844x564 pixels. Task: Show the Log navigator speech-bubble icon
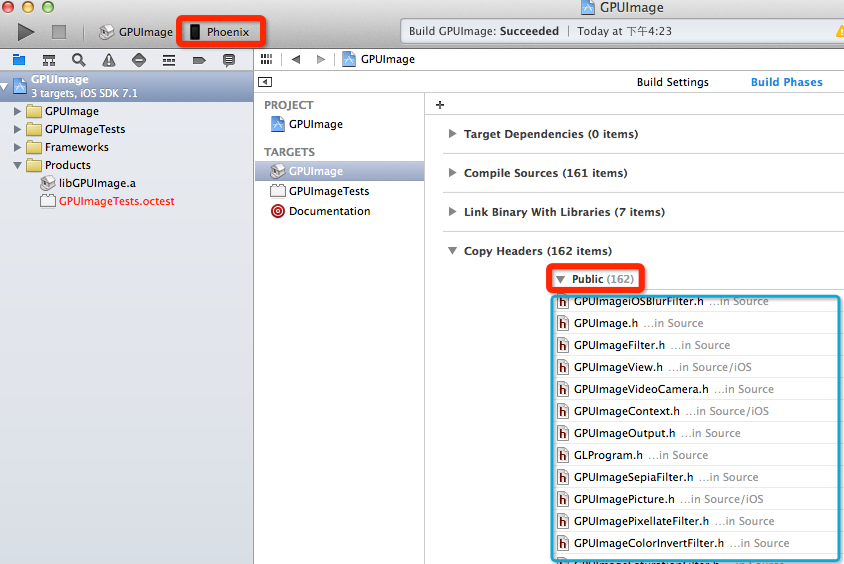pyautogui.click(x=229, y=60)
